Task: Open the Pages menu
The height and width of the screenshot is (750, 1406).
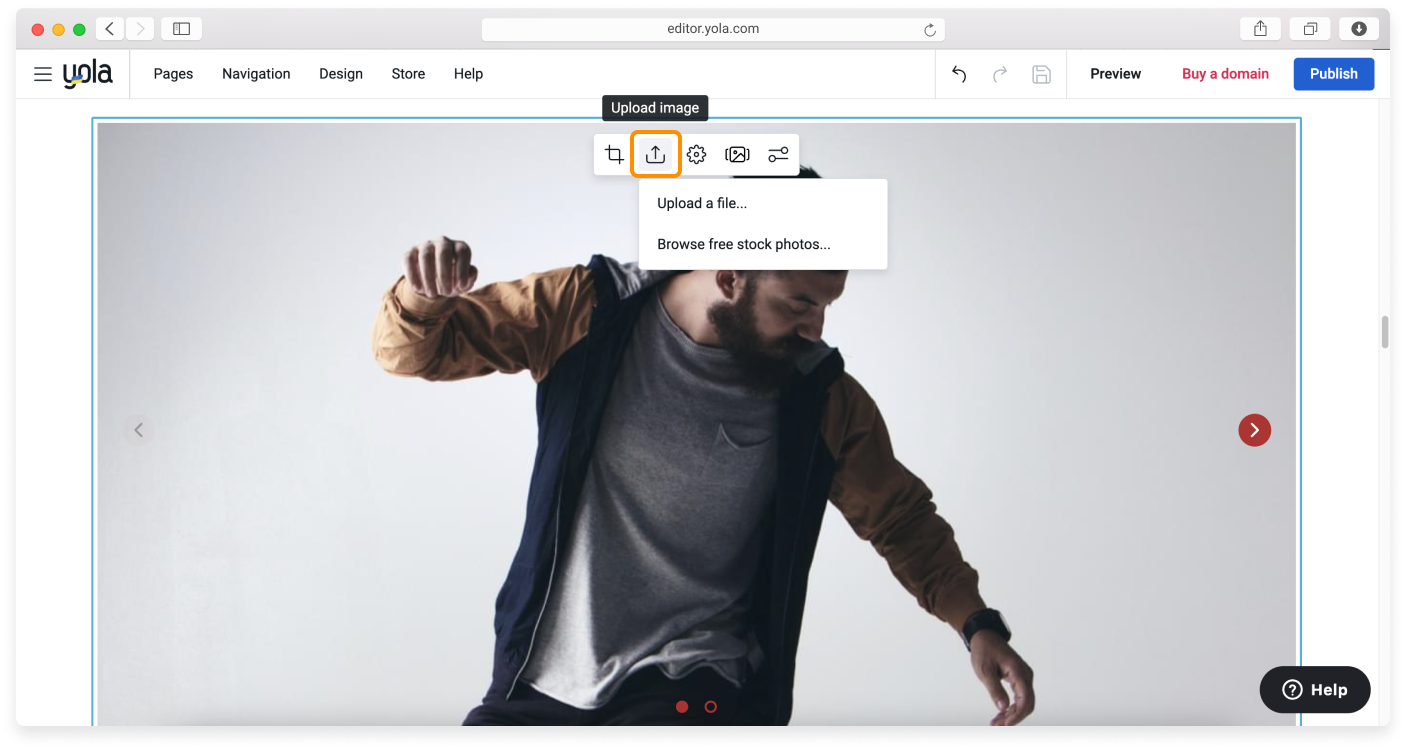Action: (x=173, y=74)
